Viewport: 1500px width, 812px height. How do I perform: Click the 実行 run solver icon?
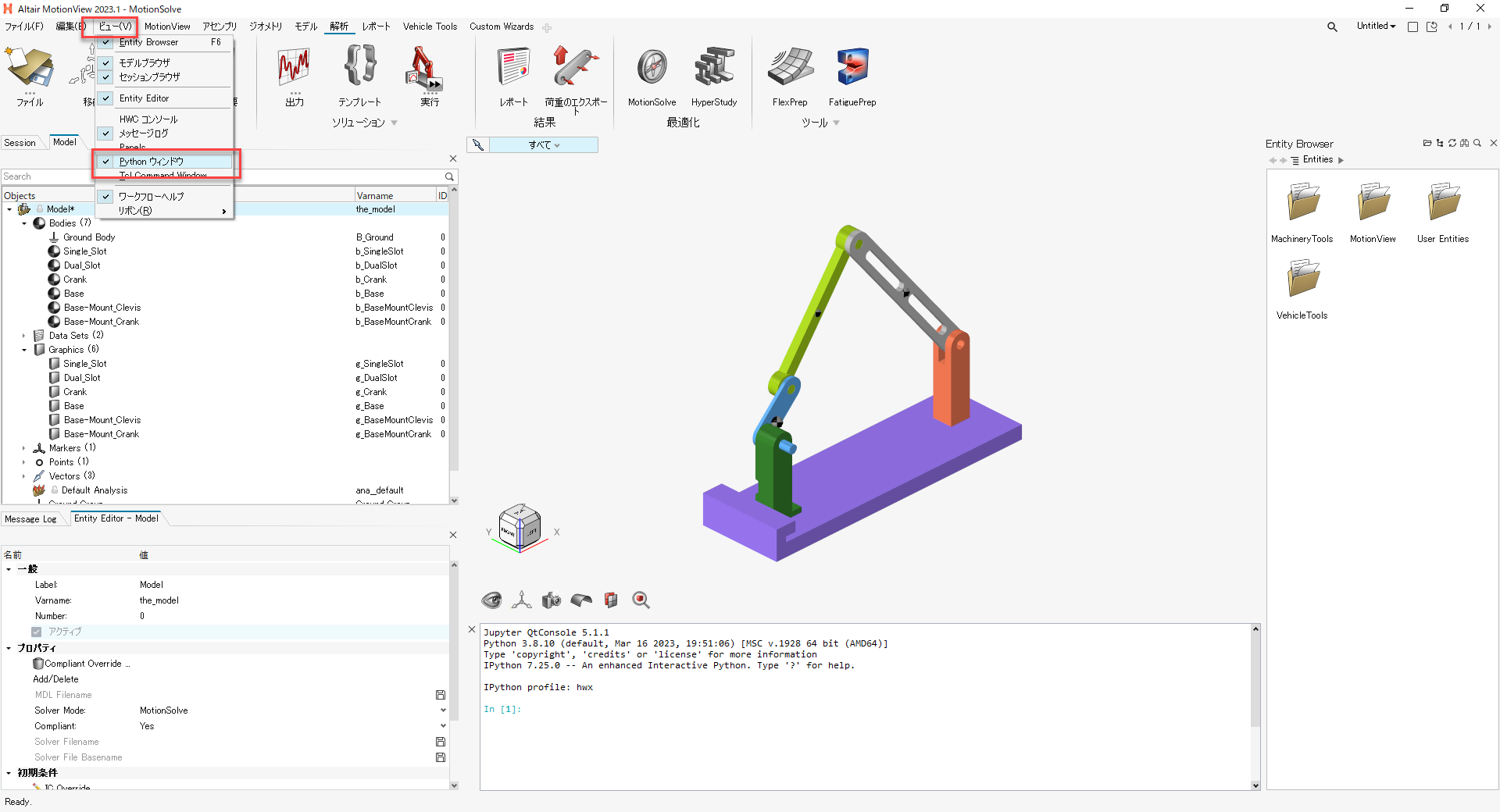[x=423, y=67]
